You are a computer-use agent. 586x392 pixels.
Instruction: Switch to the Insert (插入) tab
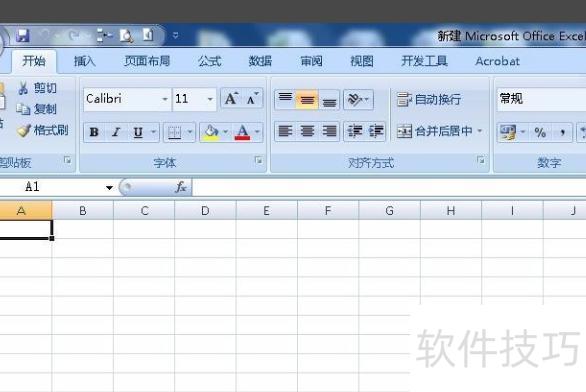pyautogui.click(x=84, y=61)
